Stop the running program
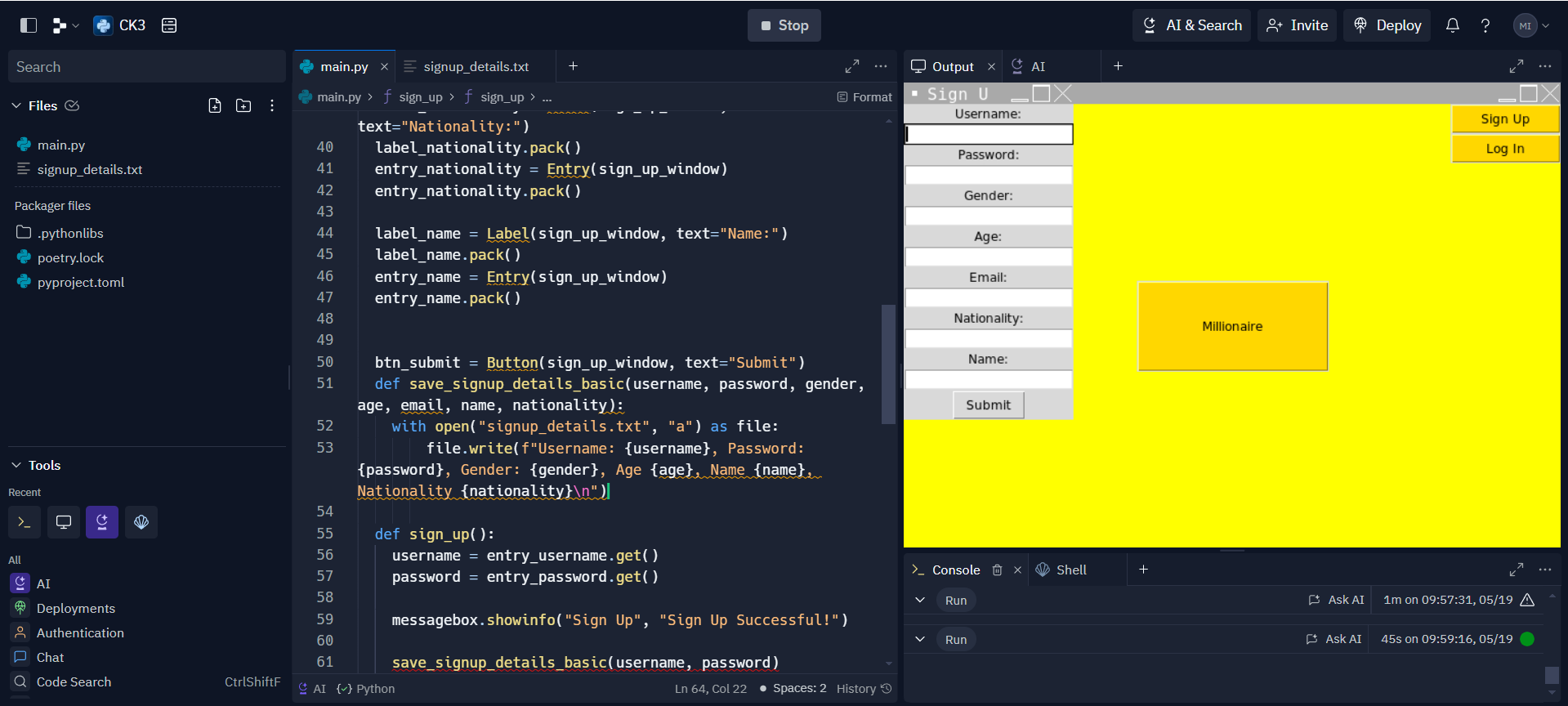This screenshot has width=1568, height=706. pyautogui.click(x=784, y=25)
